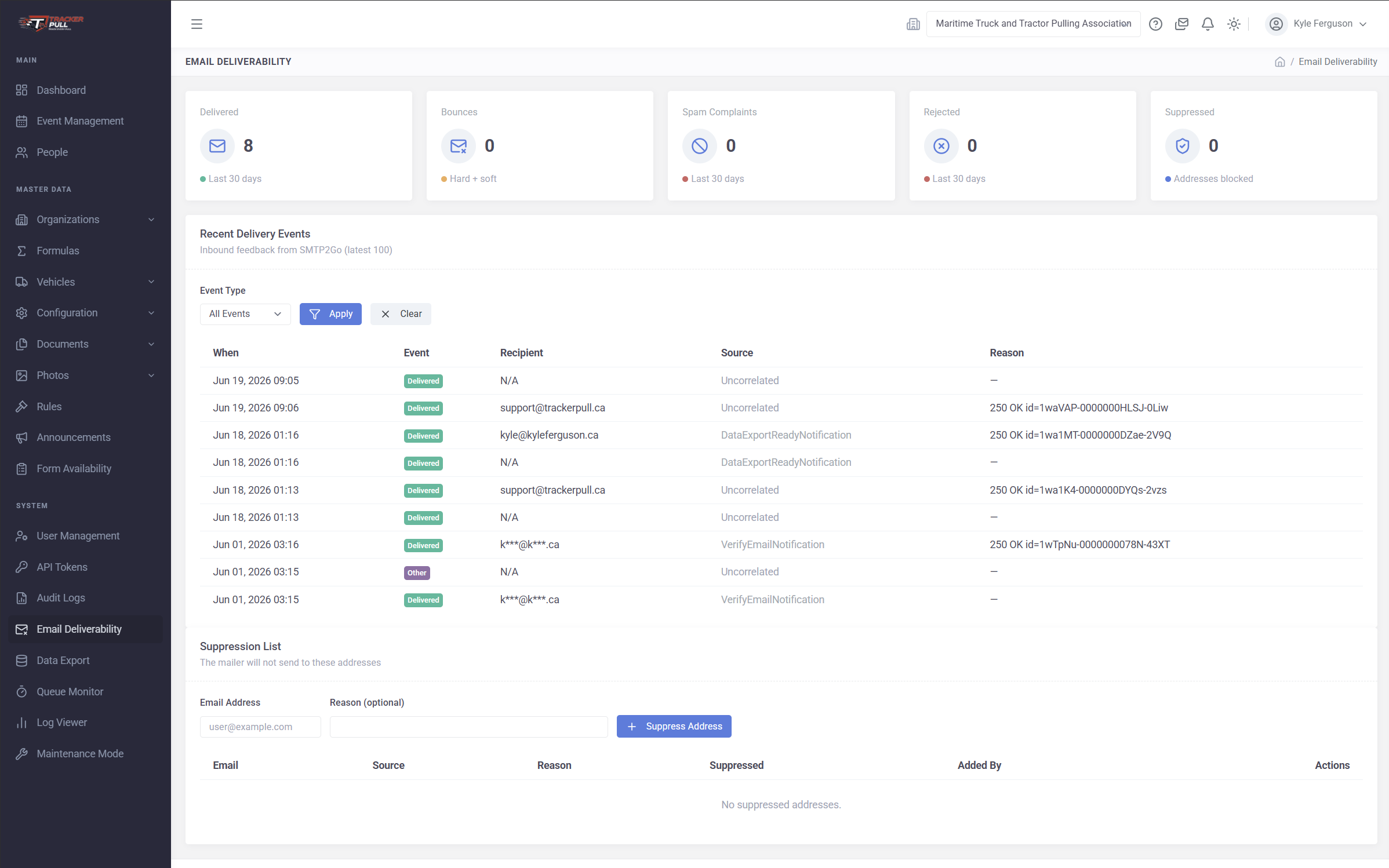Viewport: 1389px width, 868px height.
Task: Focus the Email Address input field
Action: click(260, 727)
